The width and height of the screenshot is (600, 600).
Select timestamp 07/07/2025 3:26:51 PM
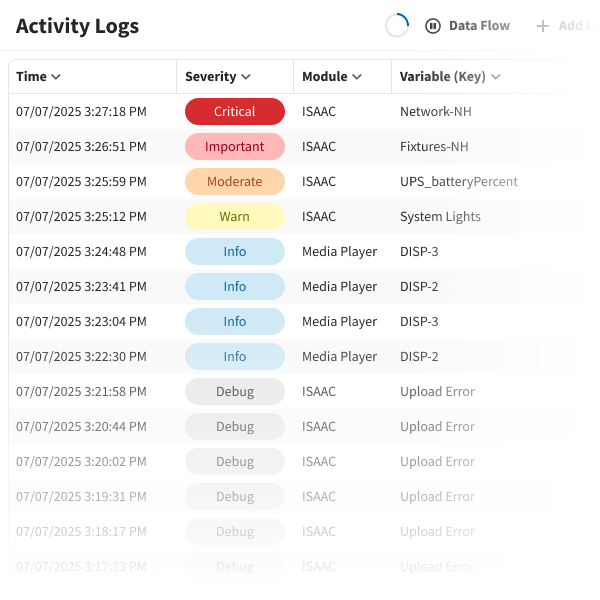click(x=81, y=147)
